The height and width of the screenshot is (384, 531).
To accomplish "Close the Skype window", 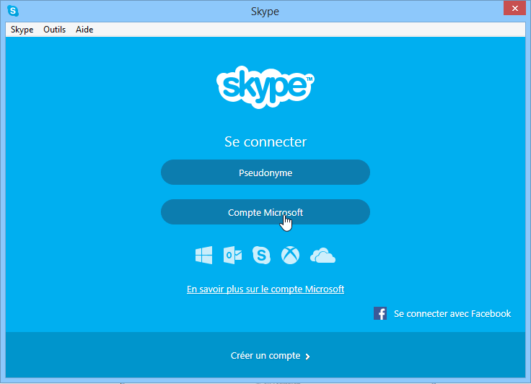I will (x=515, y=8).
